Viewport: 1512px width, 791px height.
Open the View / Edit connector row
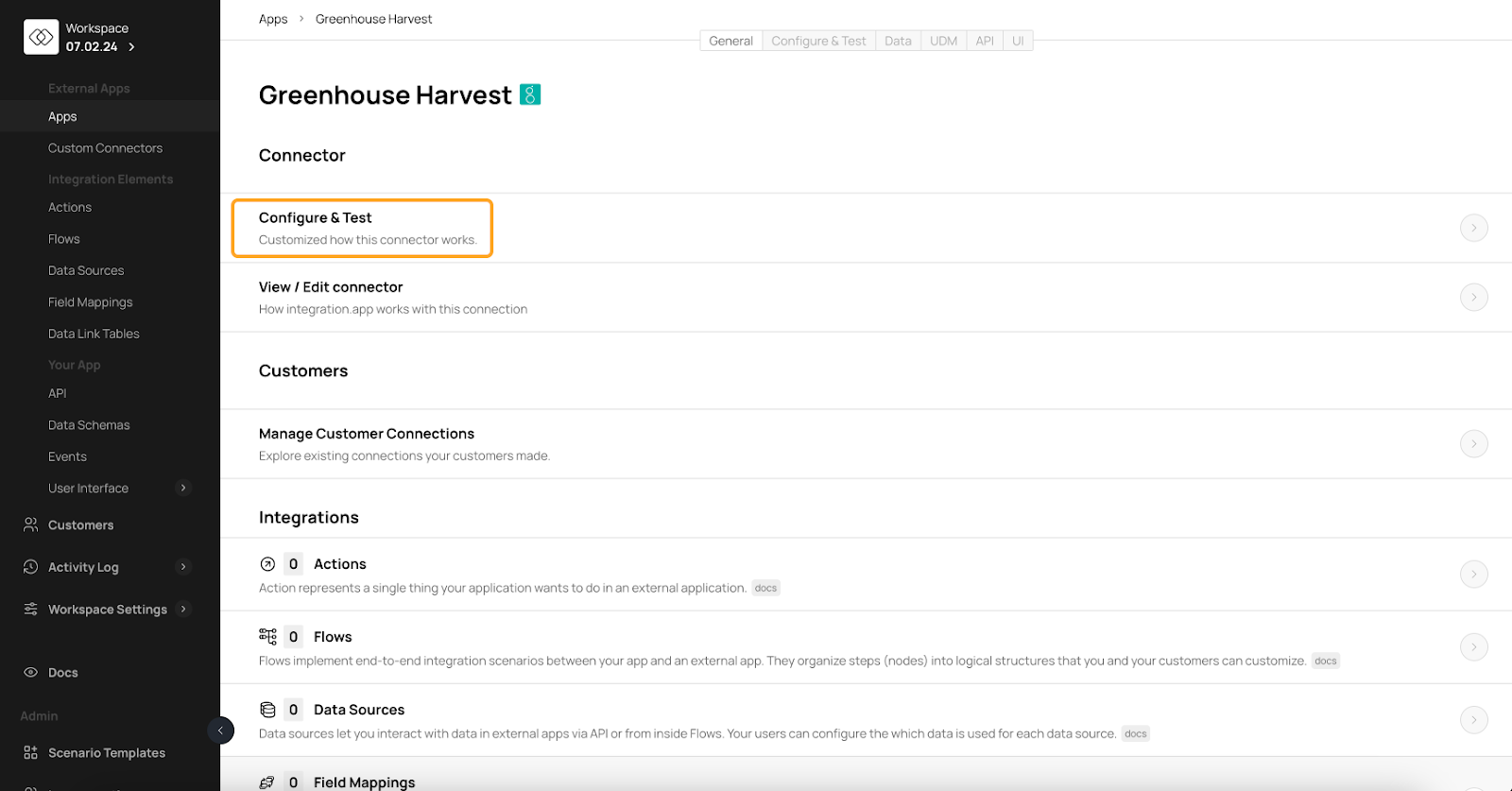866,297
